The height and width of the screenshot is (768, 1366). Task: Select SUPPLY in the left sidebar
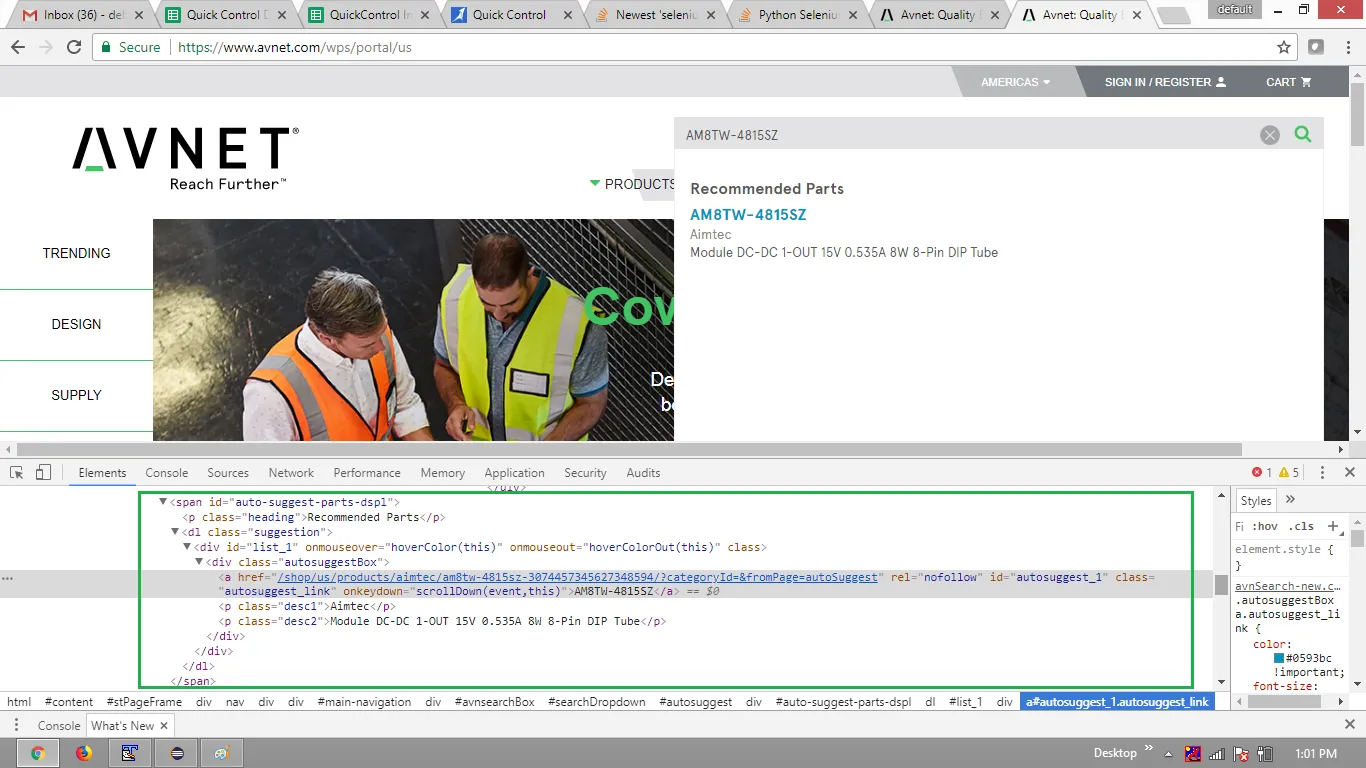tap(76, 395)
